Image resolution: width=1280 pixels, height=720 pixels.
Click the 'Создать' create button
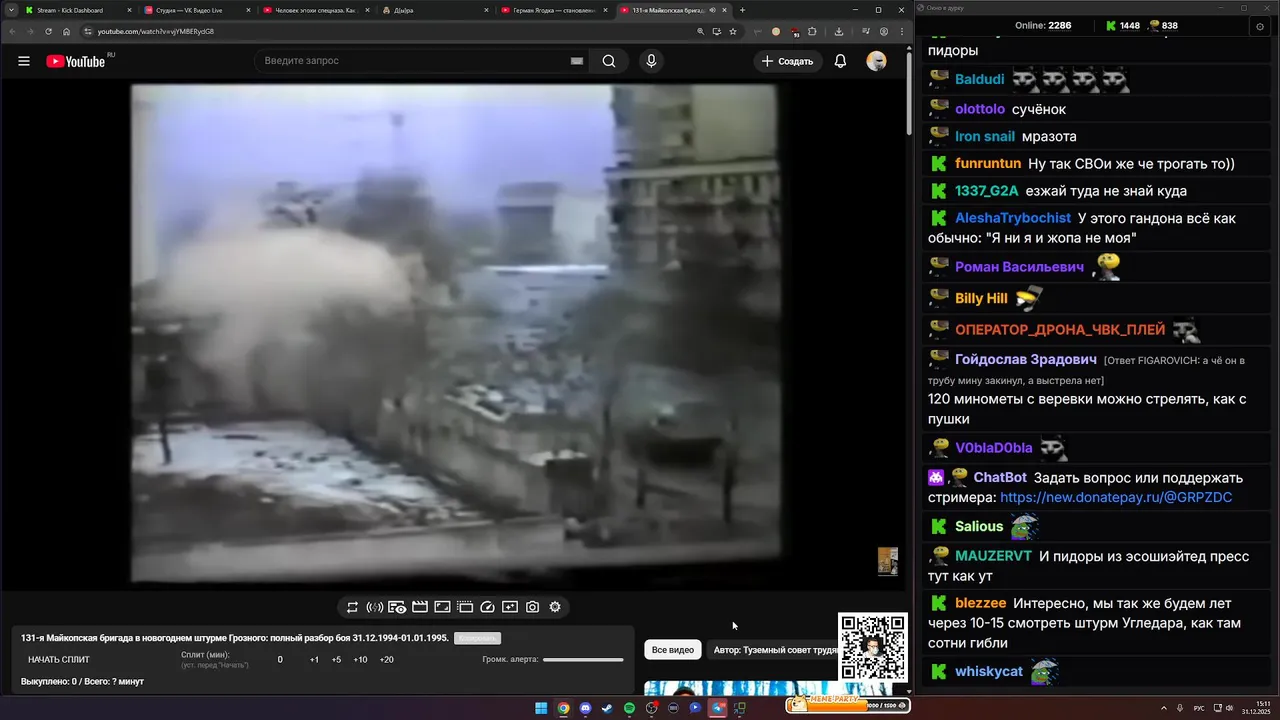coord(788,61)
